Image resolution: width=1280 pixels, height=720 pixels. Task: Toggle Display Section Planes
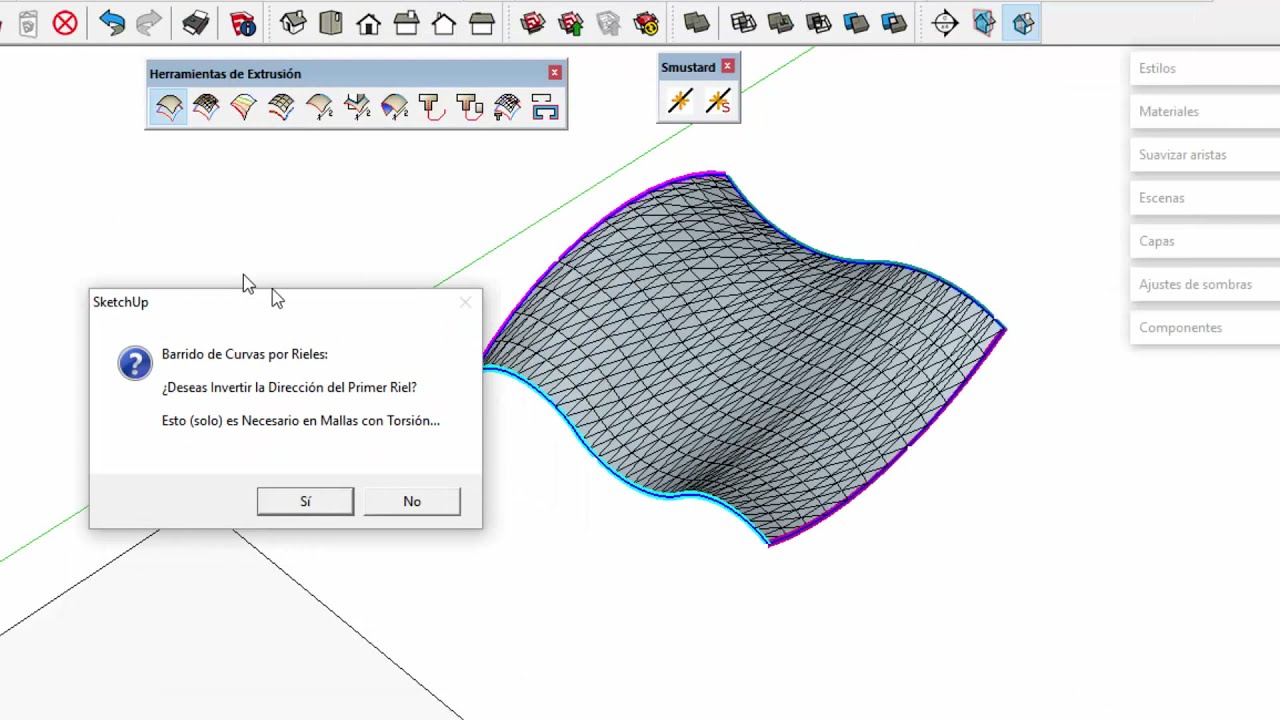(x=984, y=23)
